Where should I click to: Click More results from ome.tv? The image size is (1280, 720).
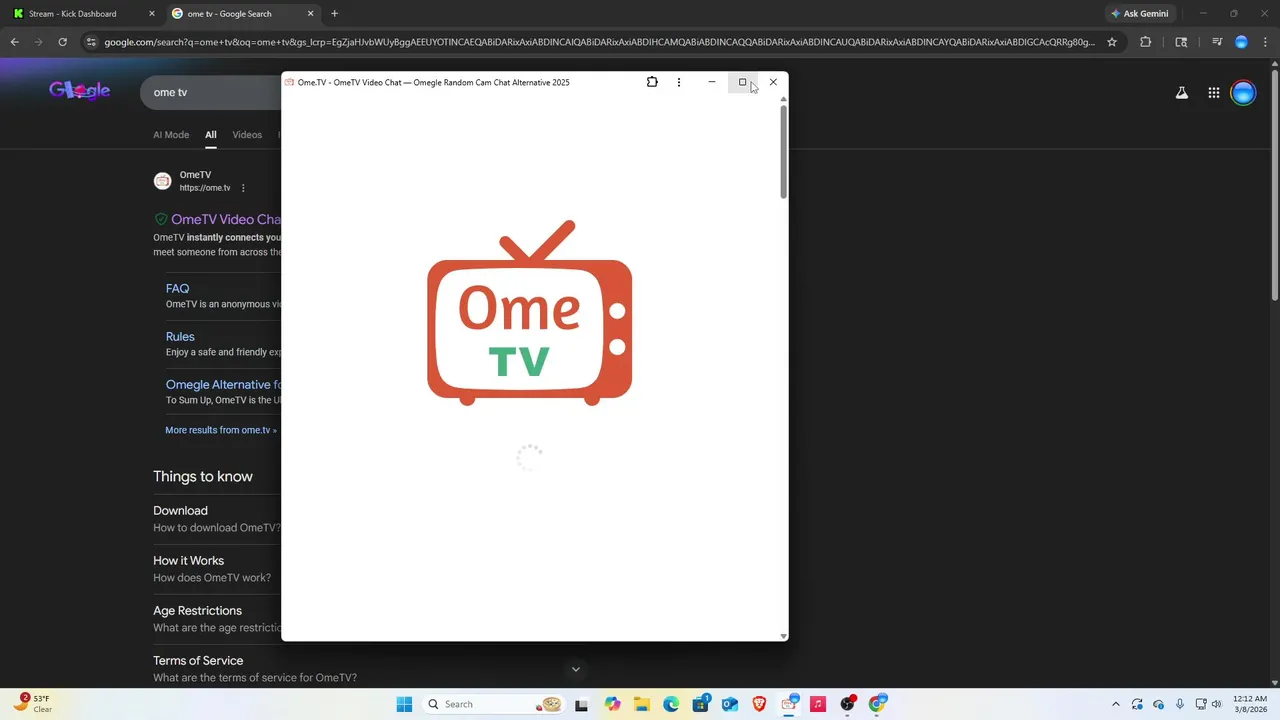coord(220,430)
